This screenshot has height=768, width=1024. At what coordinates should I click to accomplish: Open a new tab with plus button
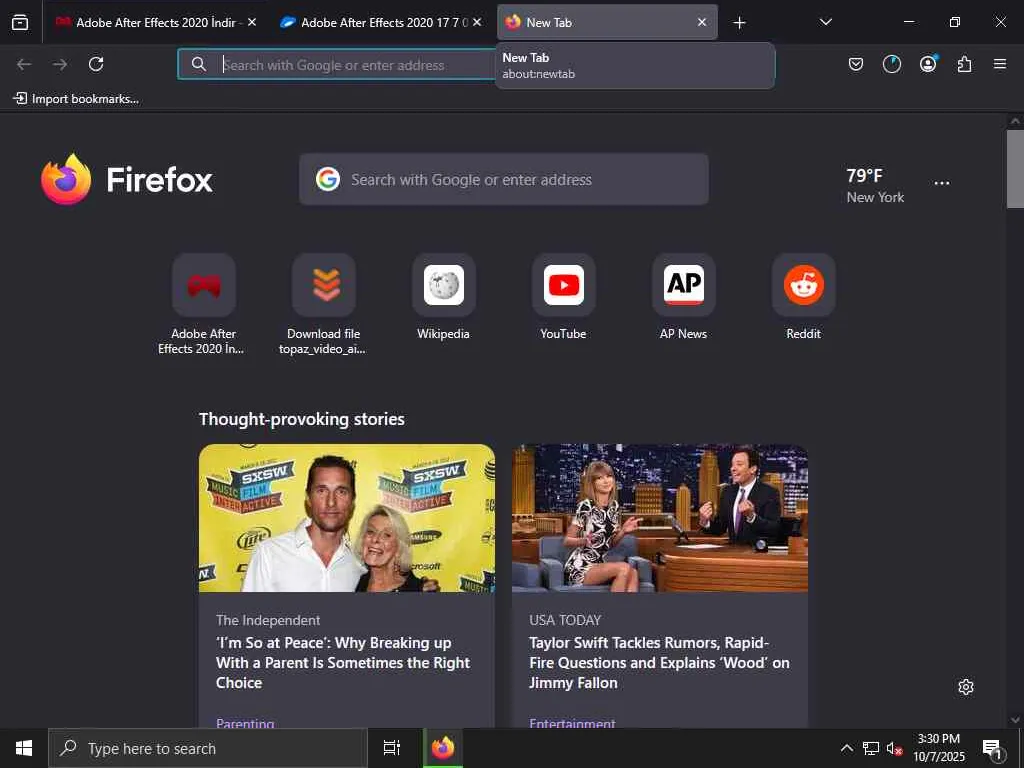pos(739,23)
